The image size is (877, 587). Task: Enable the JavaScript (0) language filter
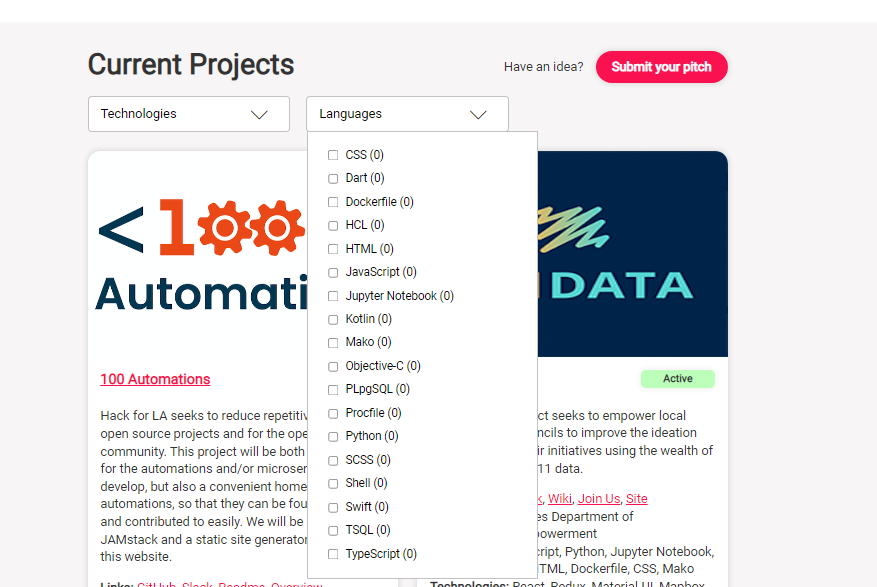point(333,272)
